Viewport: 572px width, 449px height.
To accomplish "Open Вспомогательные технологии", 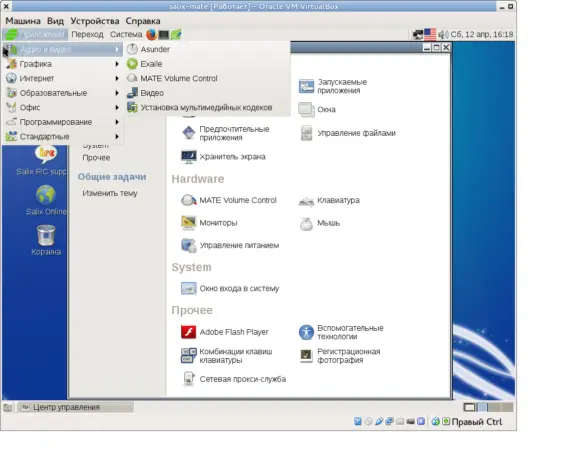I will pos(341,332).
